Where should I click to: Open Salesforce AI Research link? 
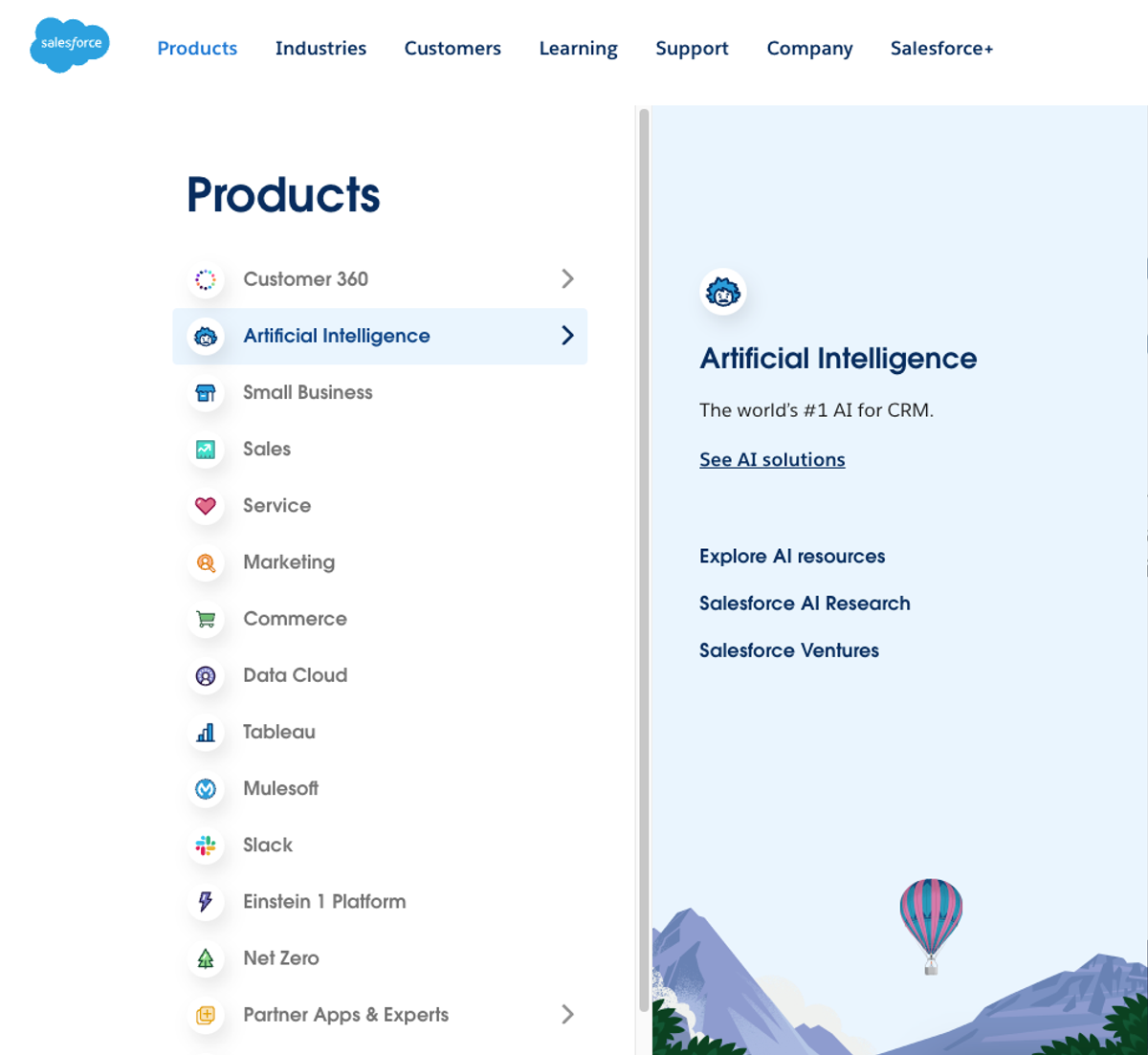tap(805, 603)
